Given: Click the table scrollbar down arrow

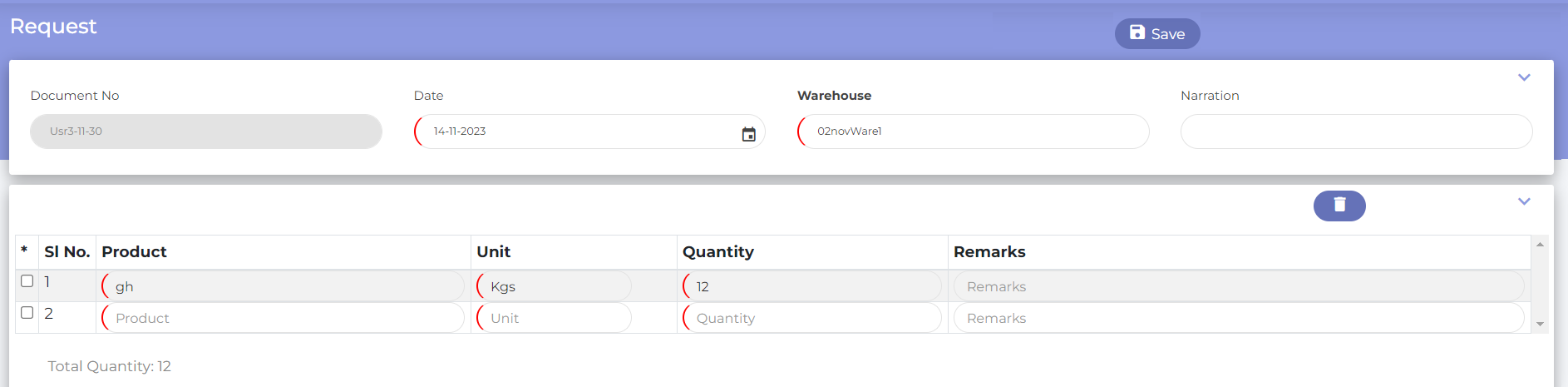Looking at the screenshot, I should [1540, 325].
